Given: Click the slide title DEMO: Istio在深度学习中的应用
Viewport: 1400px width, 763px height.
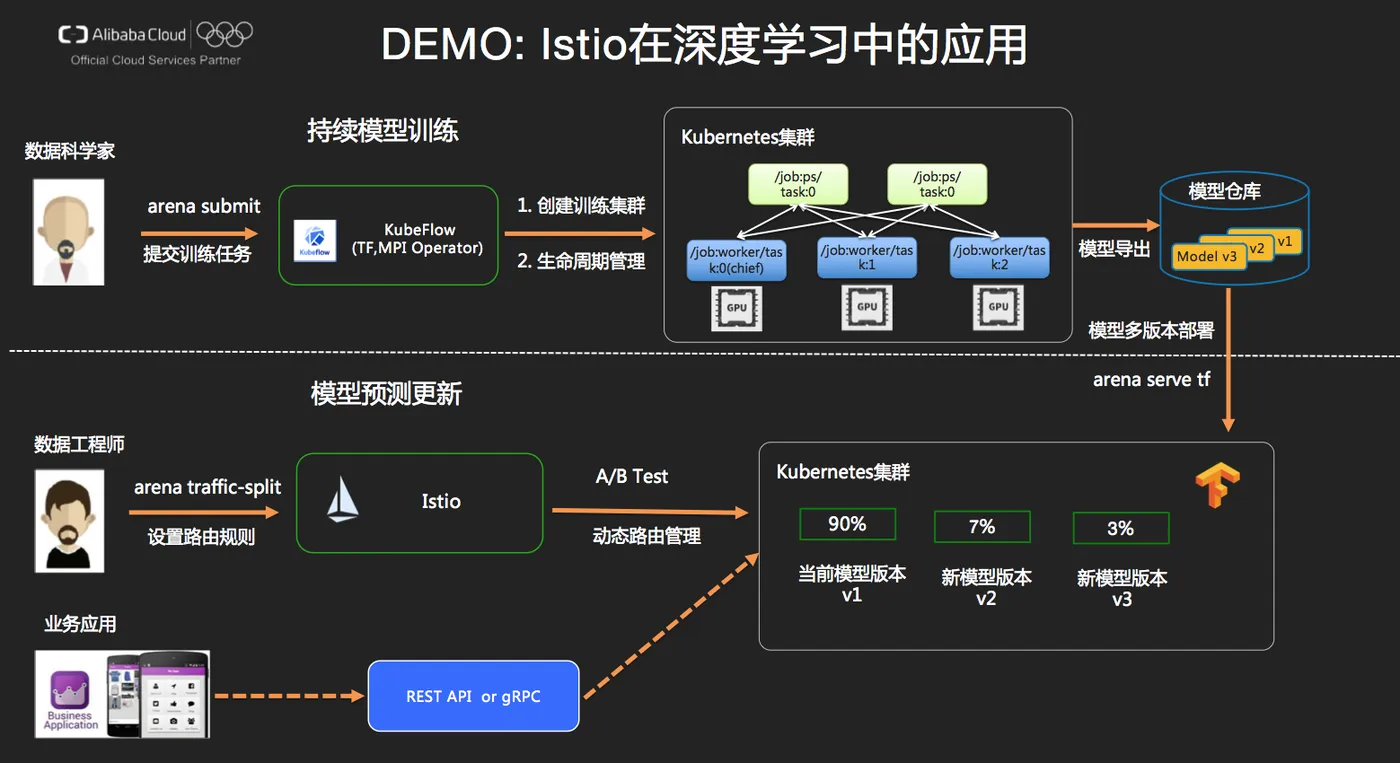Looking at the screenshot, I should tap(704, 46).
